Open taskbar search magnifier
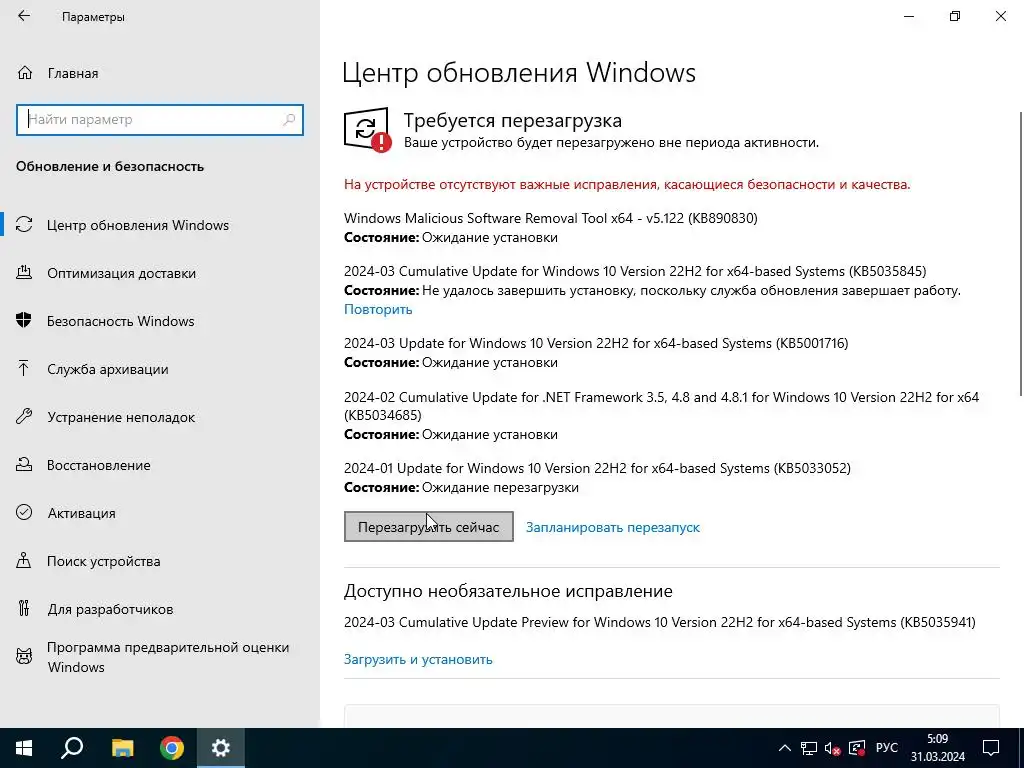The image size is (1024, 768). click(x=72, y=748)
